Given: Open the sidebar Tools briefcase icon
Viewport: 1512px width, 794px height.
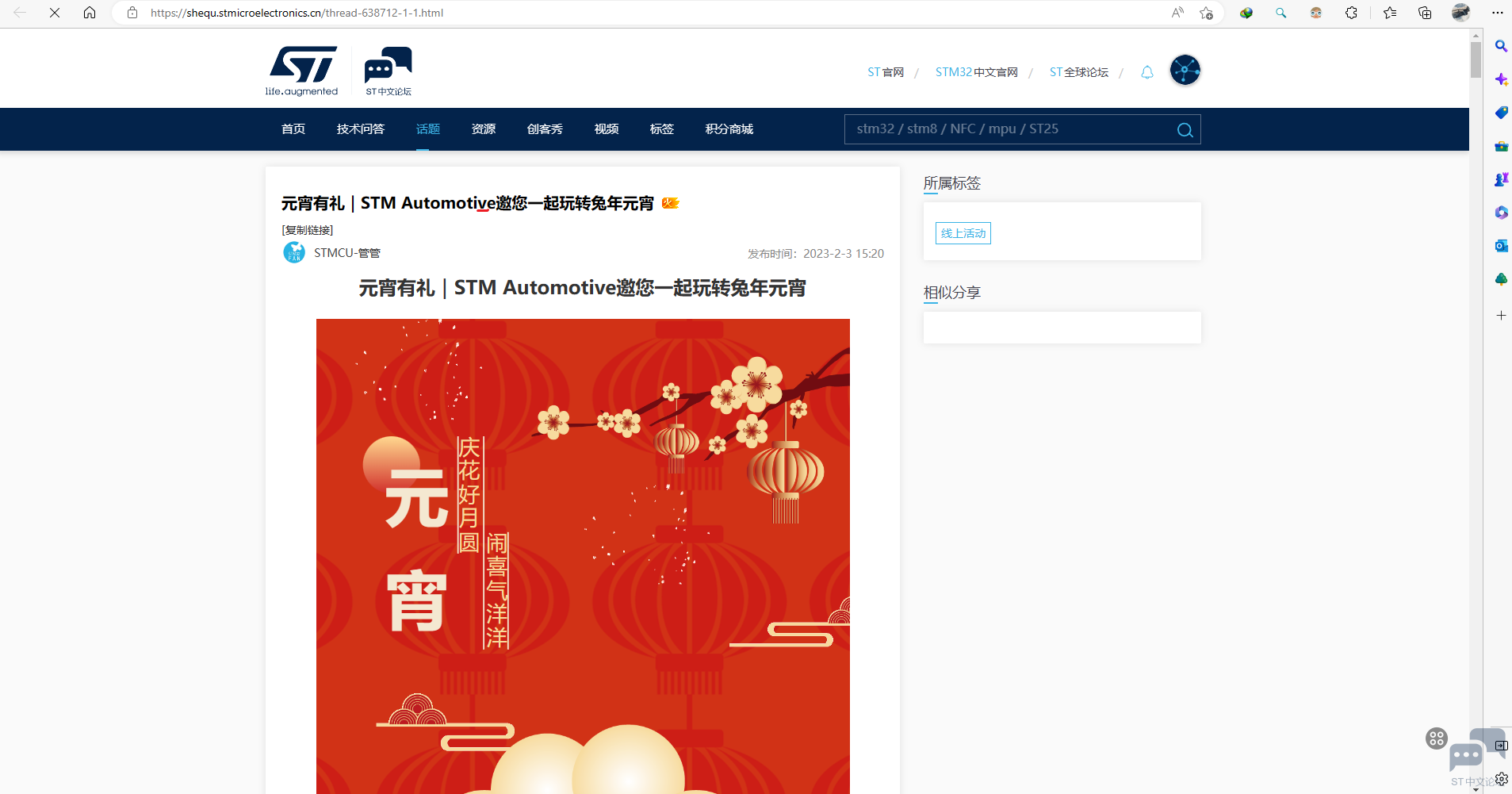Looking at the screenshot, I should coord(1501,146).
